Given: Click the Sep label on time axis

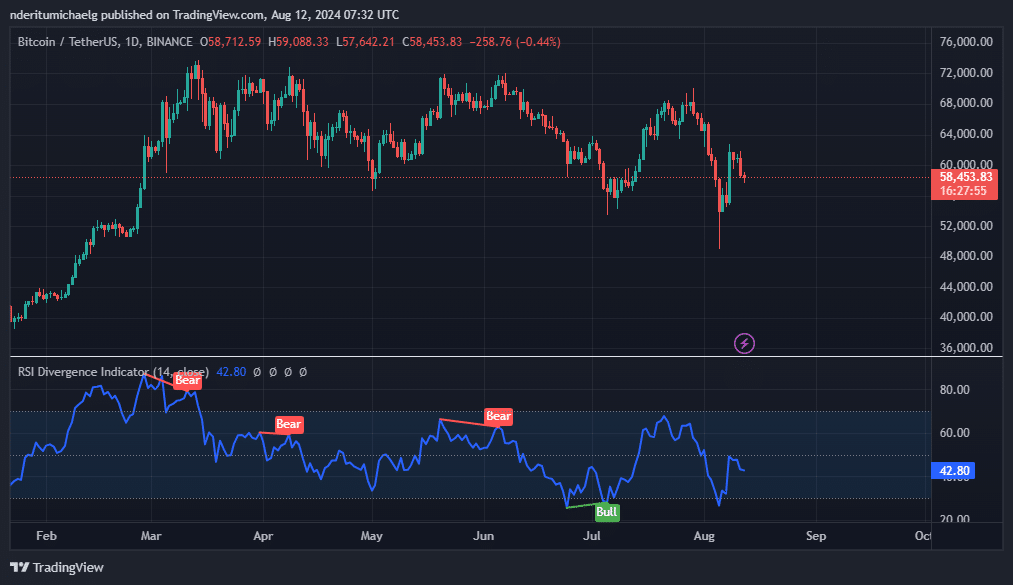Looking at the screenshot, I should (816, 536).
